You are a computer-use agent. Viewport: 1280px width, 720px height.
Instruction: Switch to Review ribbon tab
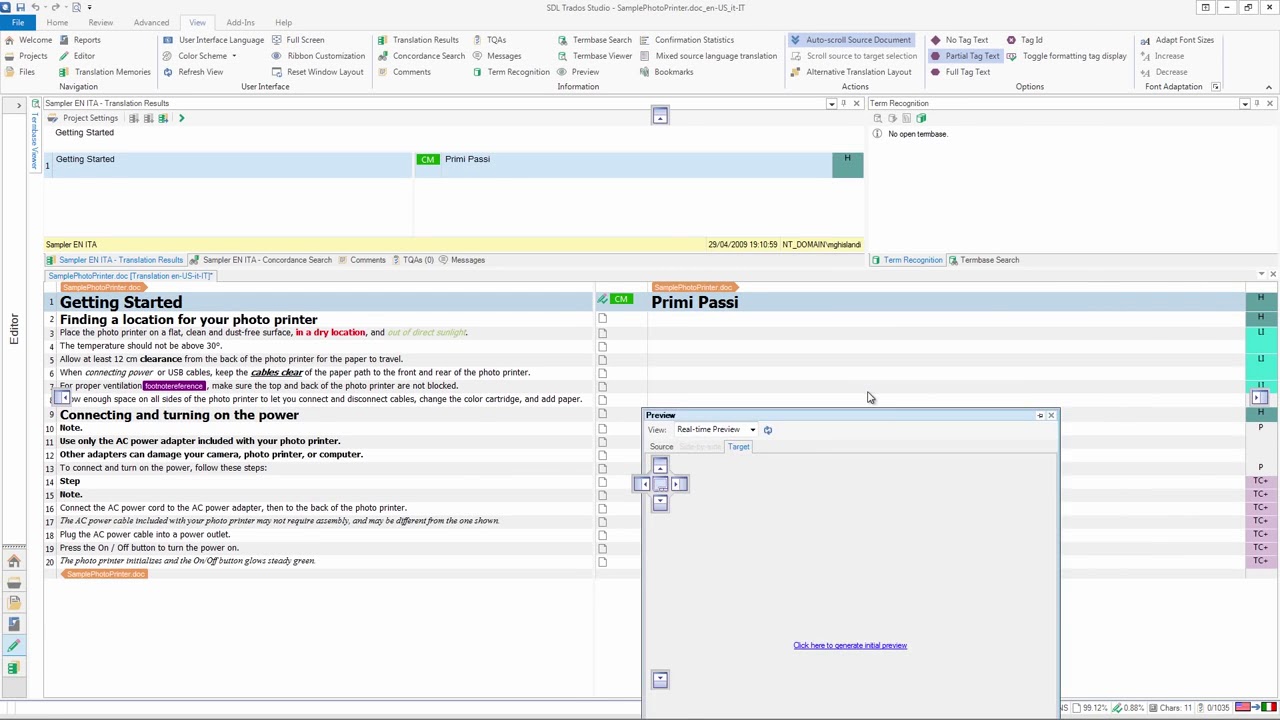click(100, 22)
